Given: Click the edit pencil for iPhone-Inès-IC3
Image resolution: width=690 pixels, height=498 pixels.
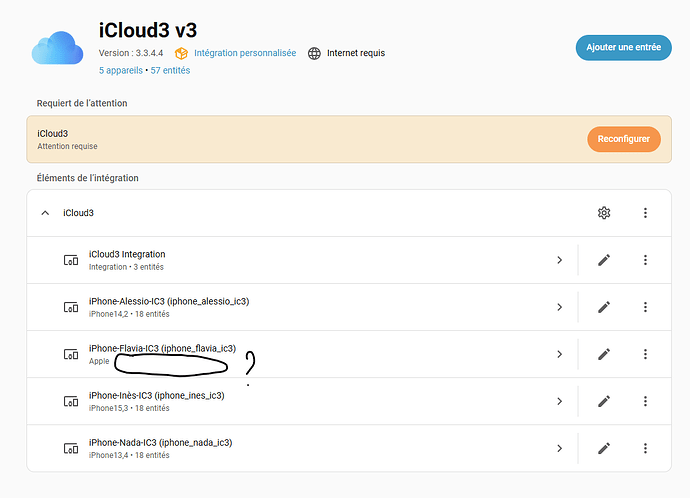Looking at the screenshot, I should (x=604, y=401).
